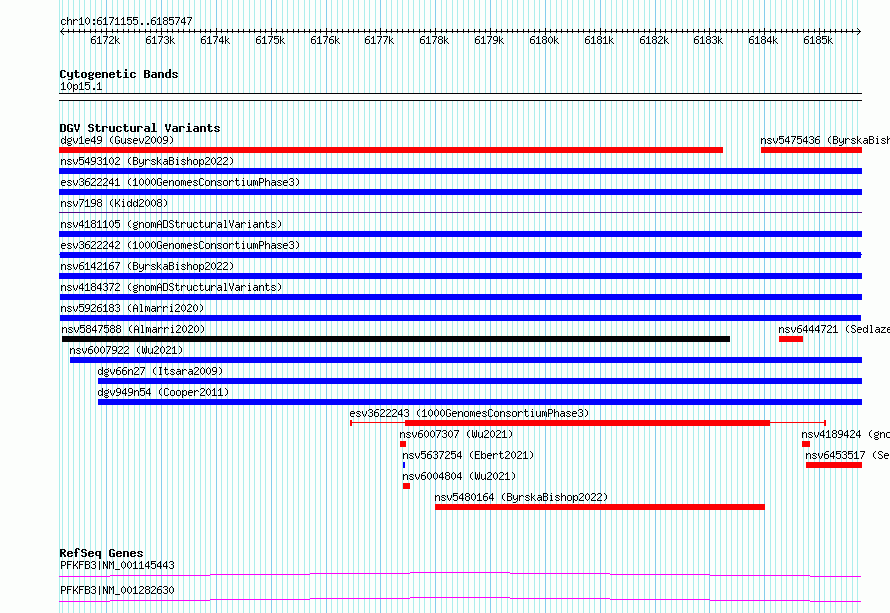Click the 6185k ruler position
The image size is (890, 613).
[x=818, y=40]
